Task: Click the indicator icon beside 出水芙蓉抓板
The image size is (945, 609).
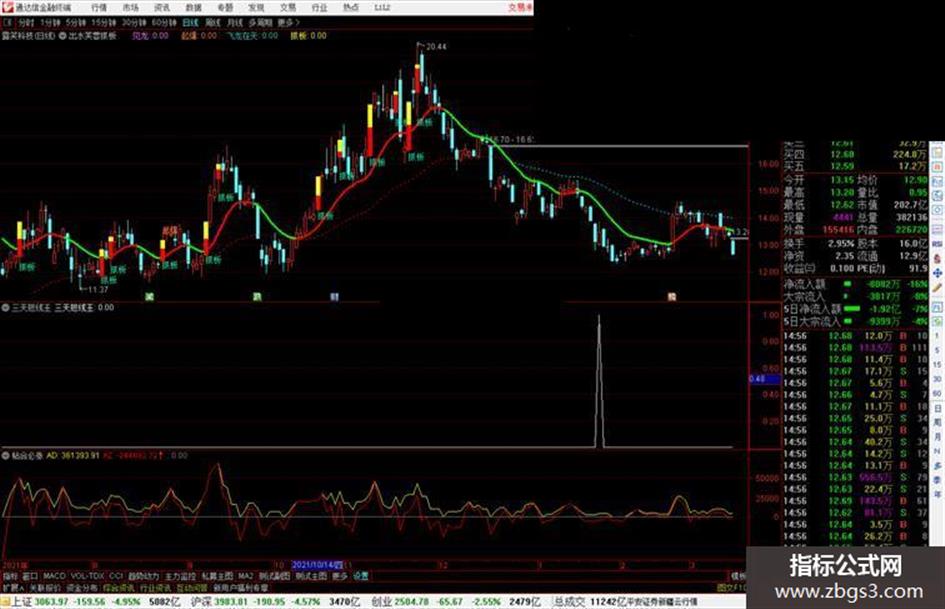Action: coord(62,36)
